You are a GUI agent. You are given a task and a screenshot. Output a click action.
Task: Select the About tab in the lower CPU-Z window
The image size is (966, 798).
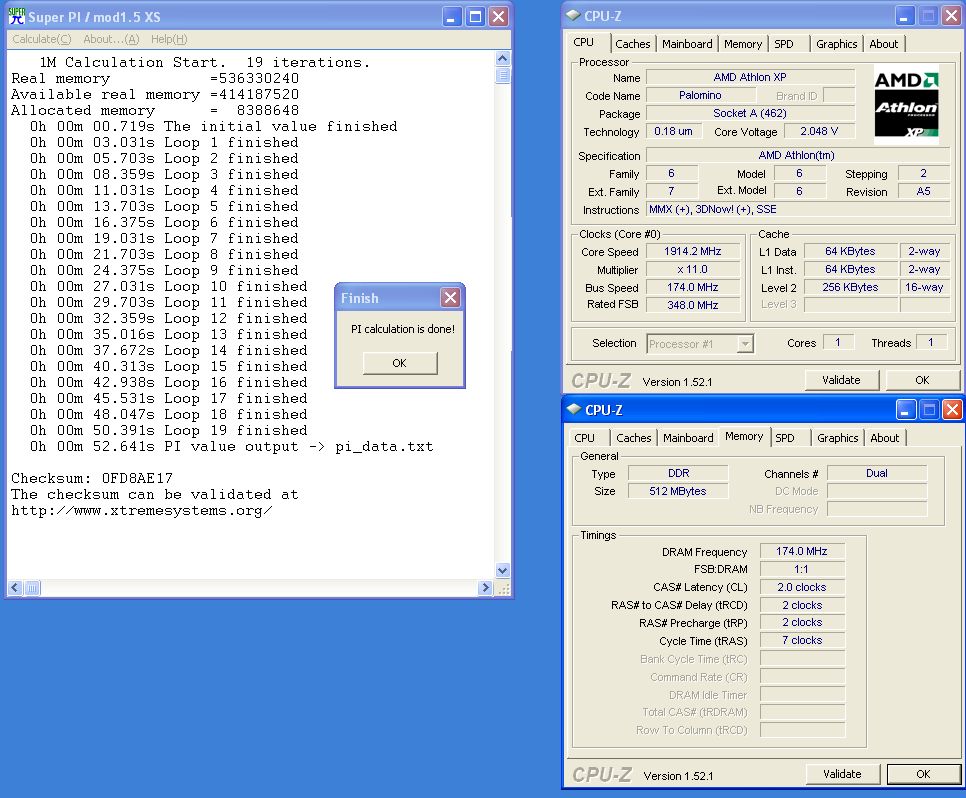885,438
